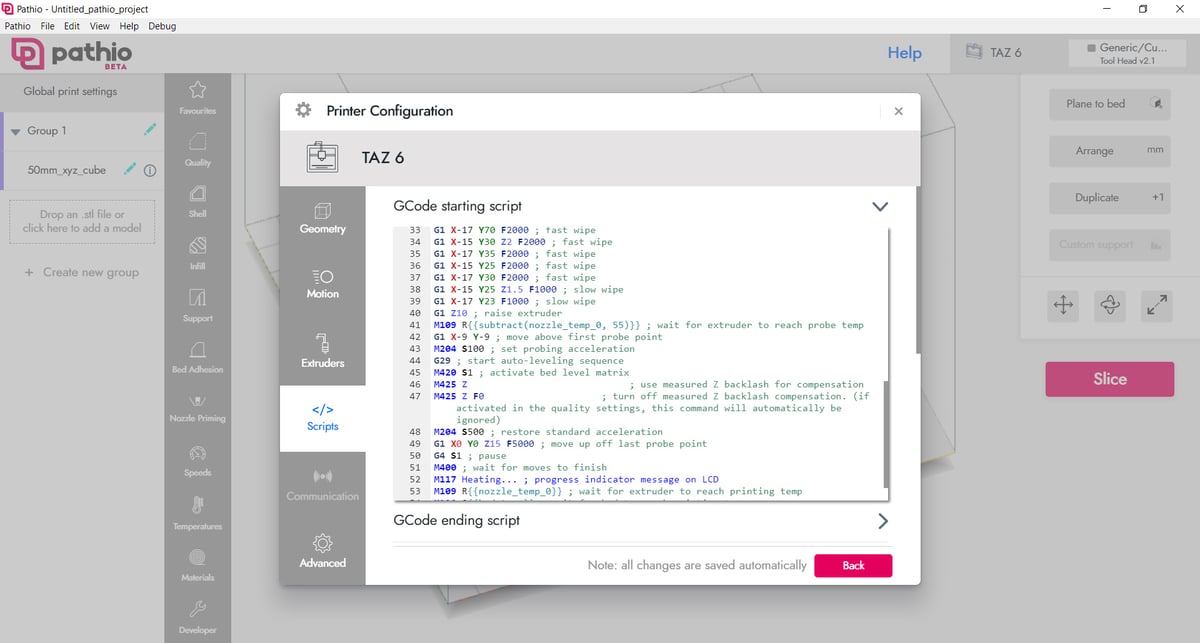Switch to the Motion tab

click(x=322, y=284)
